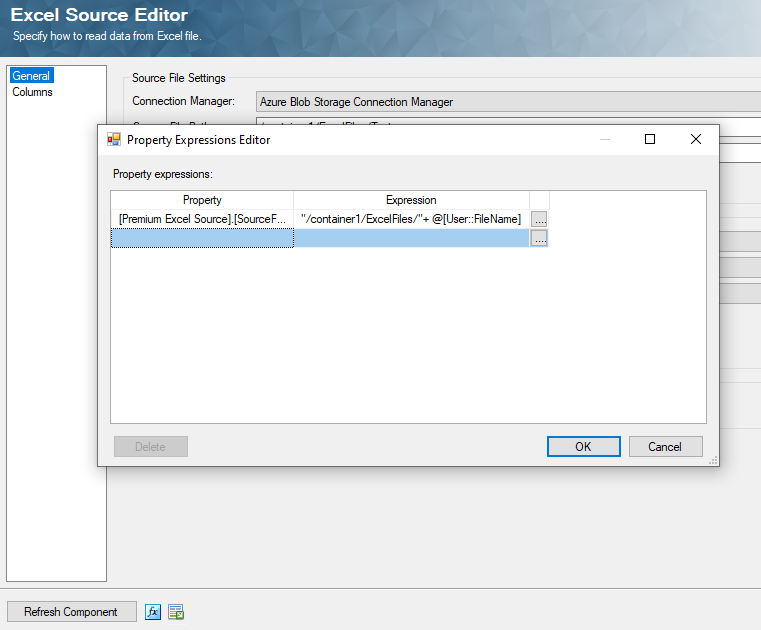
Task: Open the Connection Manager dropdown
Action: coord(508,102)
